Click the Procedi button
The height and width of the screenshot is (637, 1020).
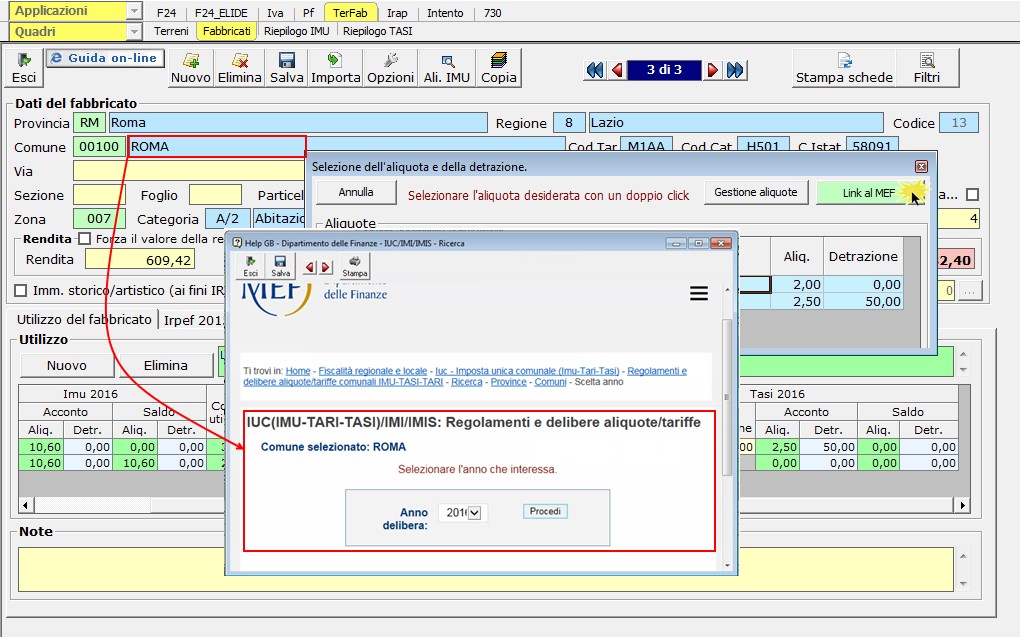click(x=545, y=511)
